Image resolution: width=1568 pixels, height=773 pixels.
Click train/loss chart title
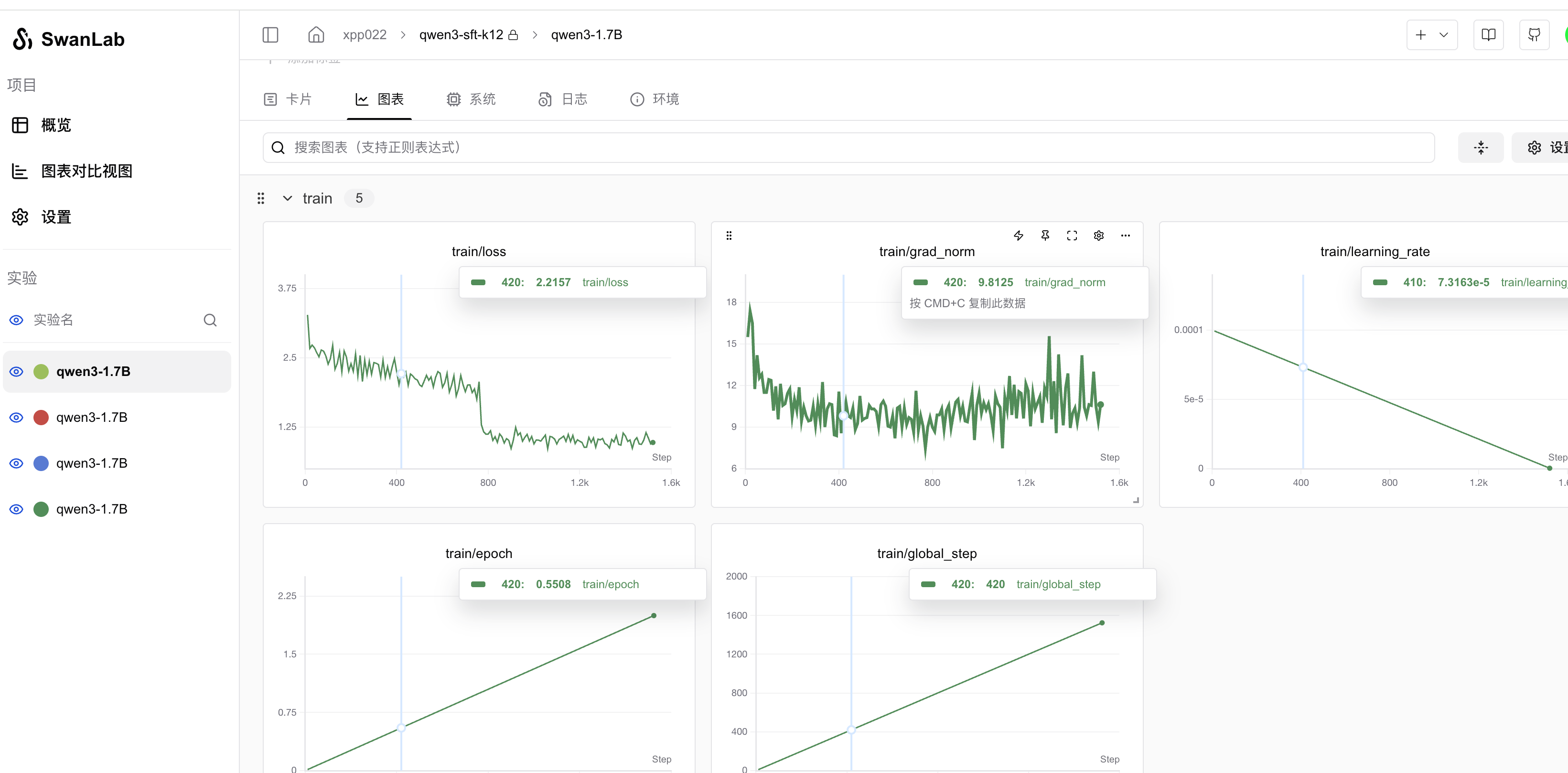pos(478,252)
